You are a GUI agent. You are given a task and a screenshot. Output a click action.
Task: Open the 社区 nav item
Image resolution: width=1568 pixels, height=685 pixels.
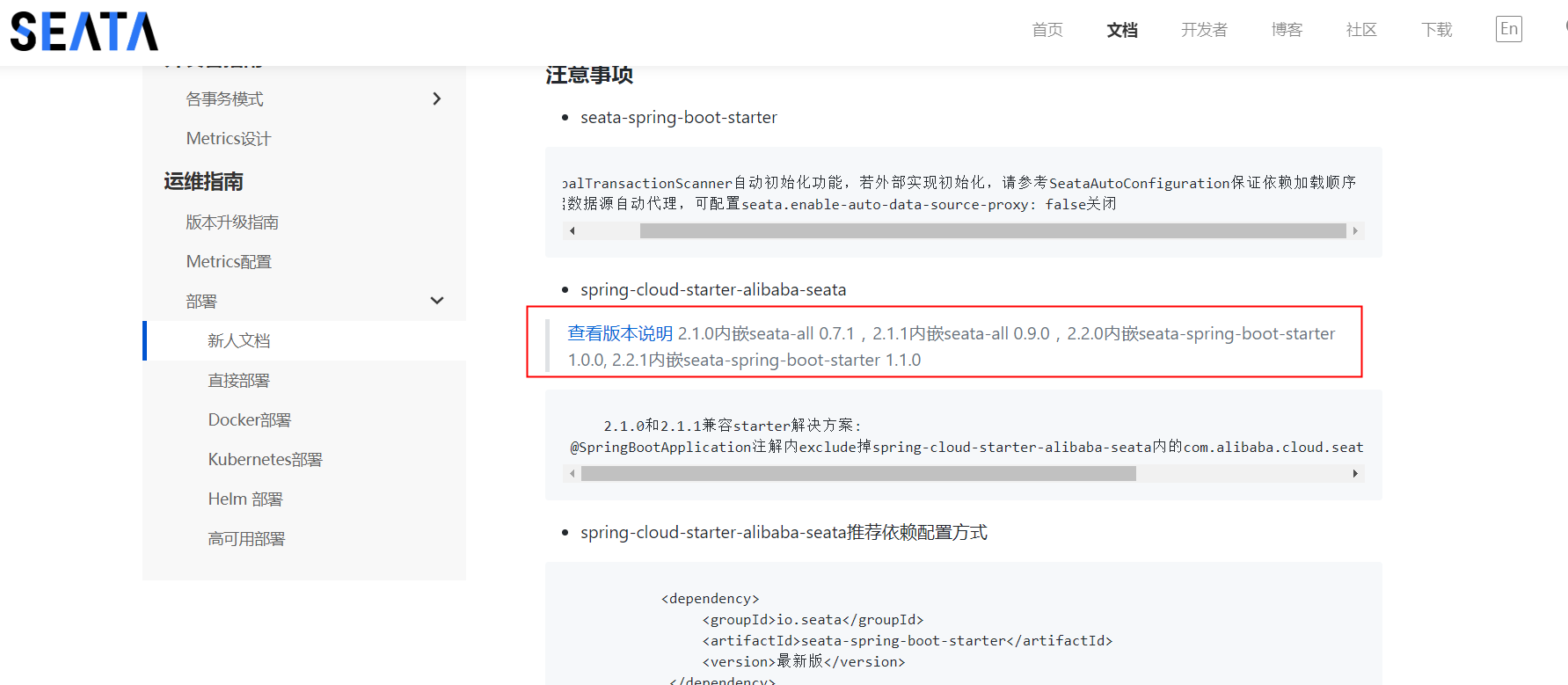pyautogui.click(x=1361, y=30)
